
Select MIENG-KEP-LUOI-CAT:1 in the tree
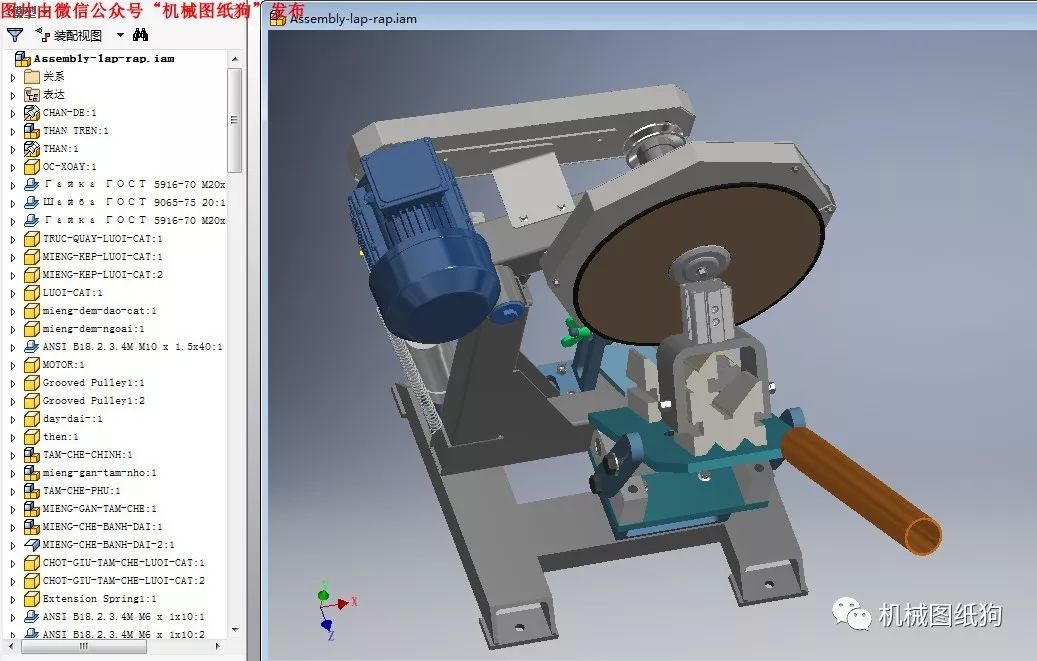coord(103,256)
